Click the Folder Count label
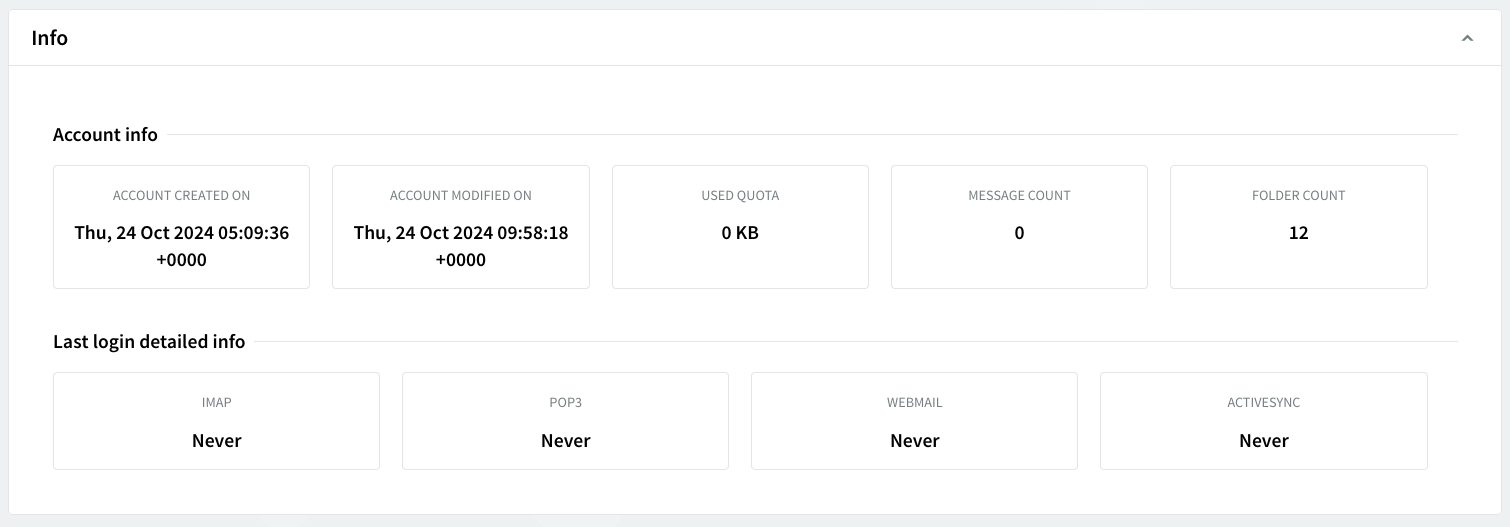 point(1298,196)
